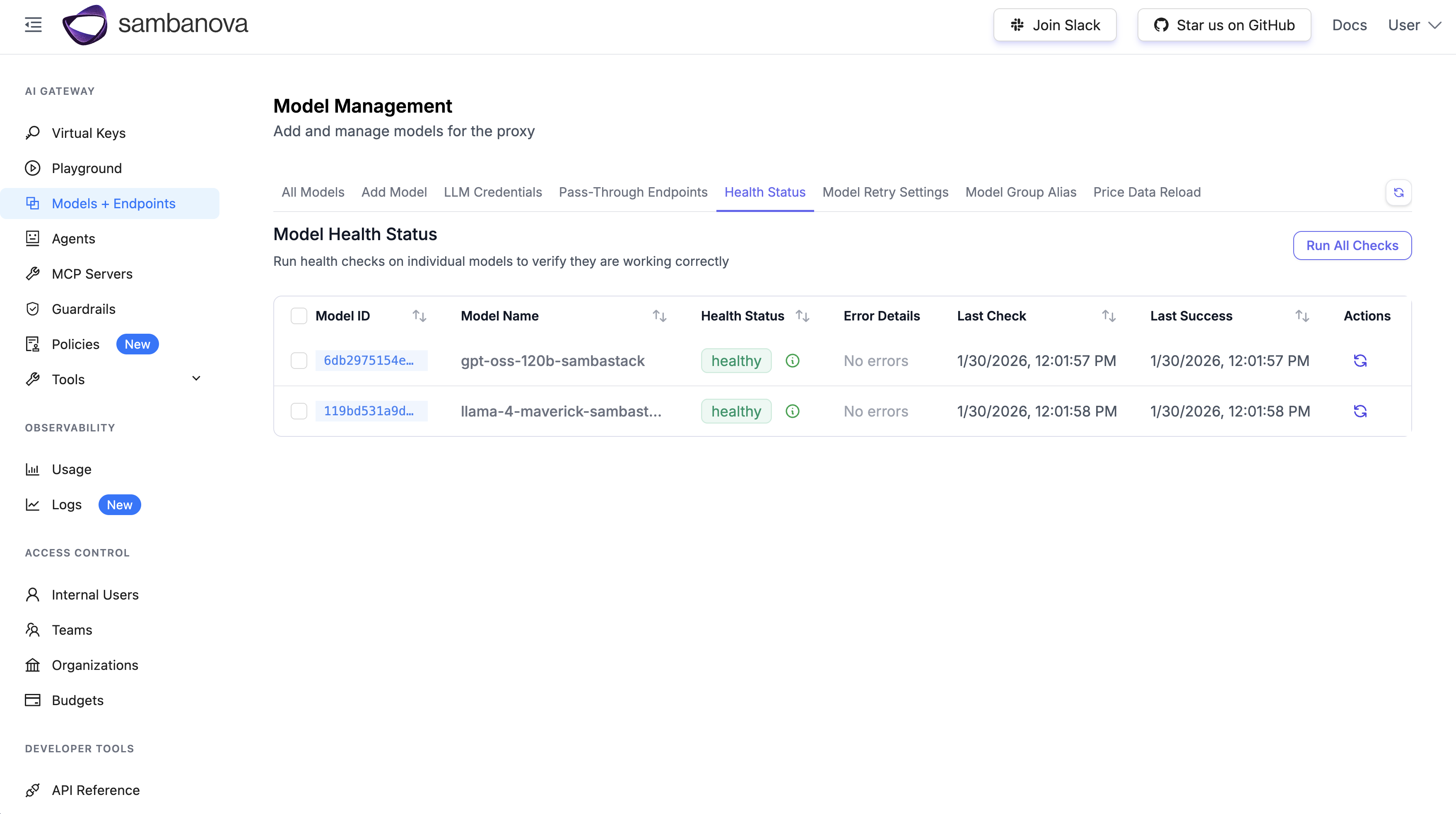This screenshot has width=1456, height=814.
Task: Expand the Tools sidebar submenu
Action: [x=196, y=379]
